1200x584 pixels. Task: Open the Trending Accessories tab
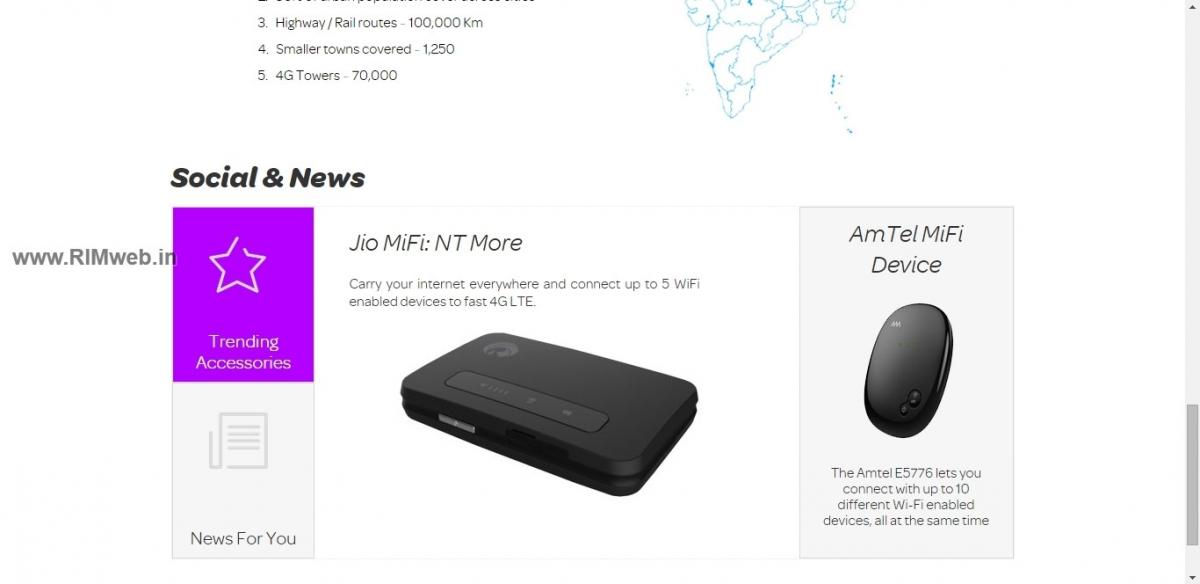pyautogui.click(x=243, y=295)
